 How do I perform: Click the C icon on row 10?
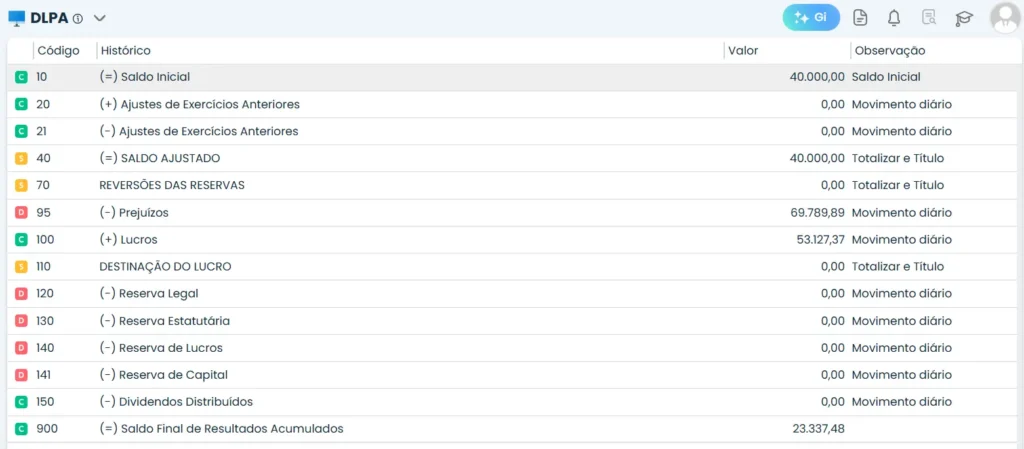[22, 77]
